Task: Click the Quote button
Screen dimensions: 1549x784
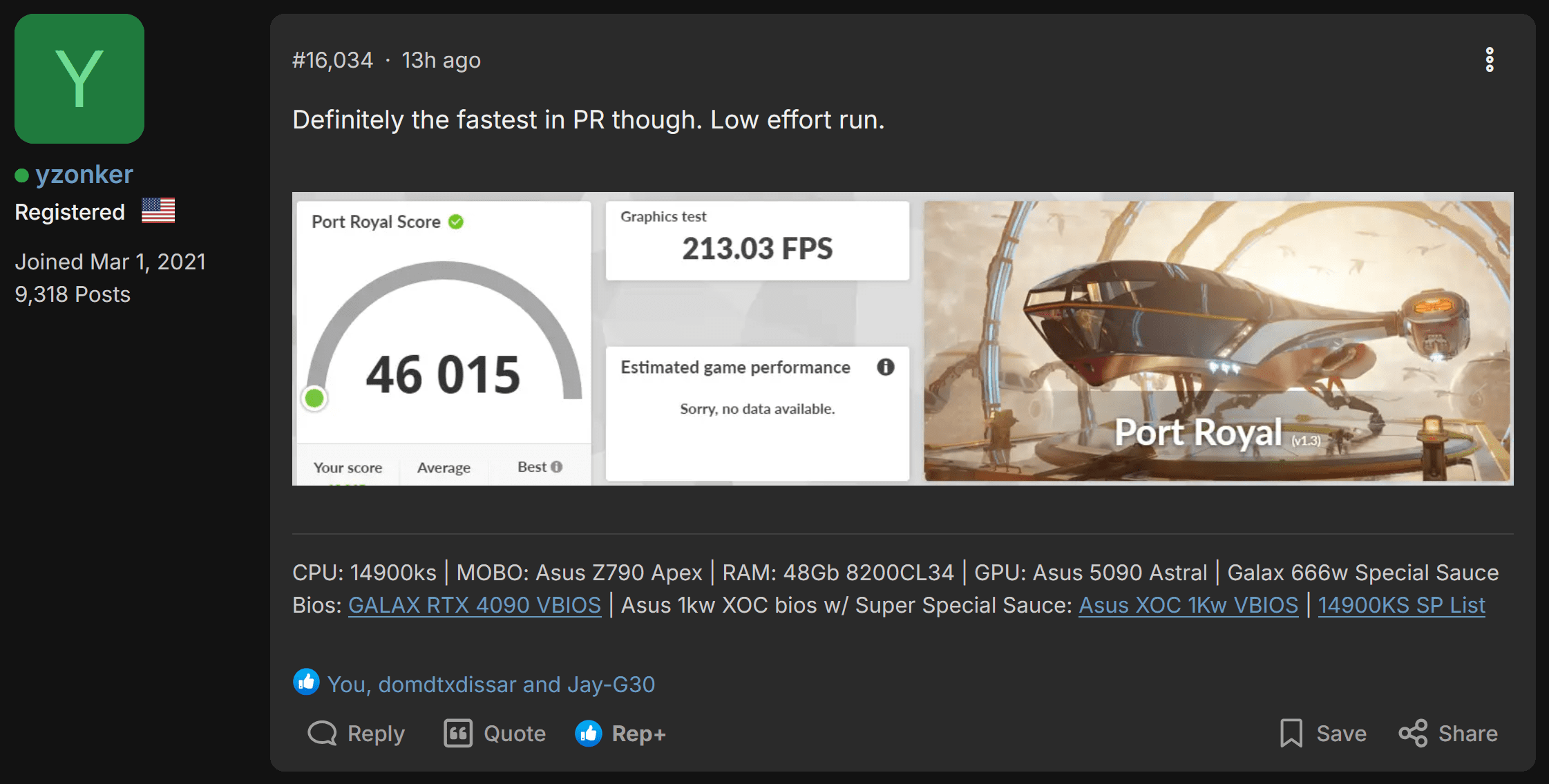Action: 495,733
